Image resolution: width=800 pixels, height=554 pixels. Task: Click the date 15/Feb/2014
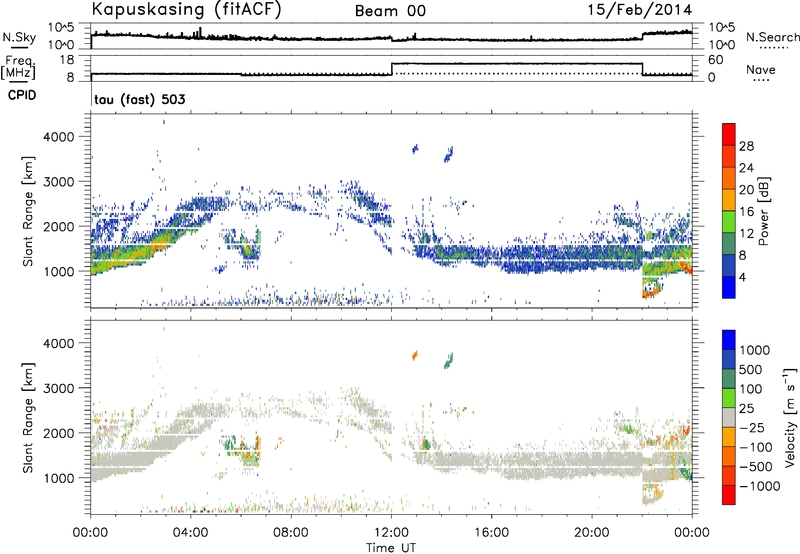pos(640,10)
